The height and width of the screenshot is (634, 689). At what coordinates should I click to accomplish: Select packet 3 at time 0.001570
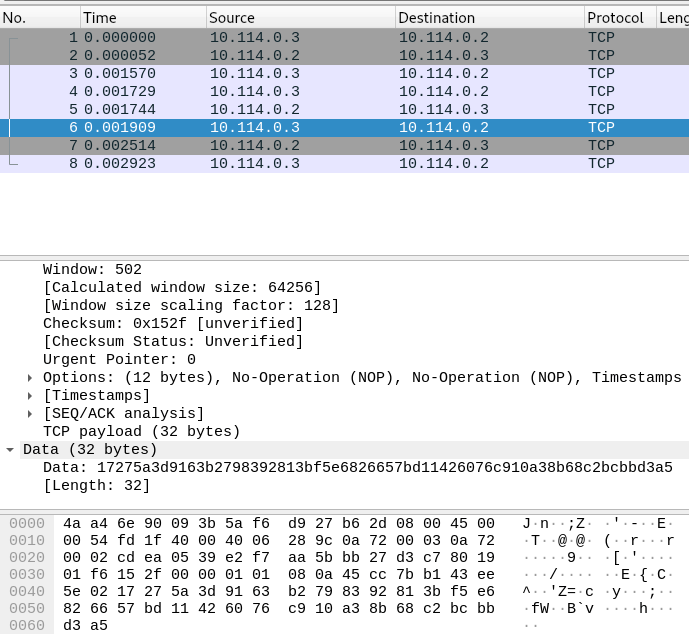(x=300, y=74)
